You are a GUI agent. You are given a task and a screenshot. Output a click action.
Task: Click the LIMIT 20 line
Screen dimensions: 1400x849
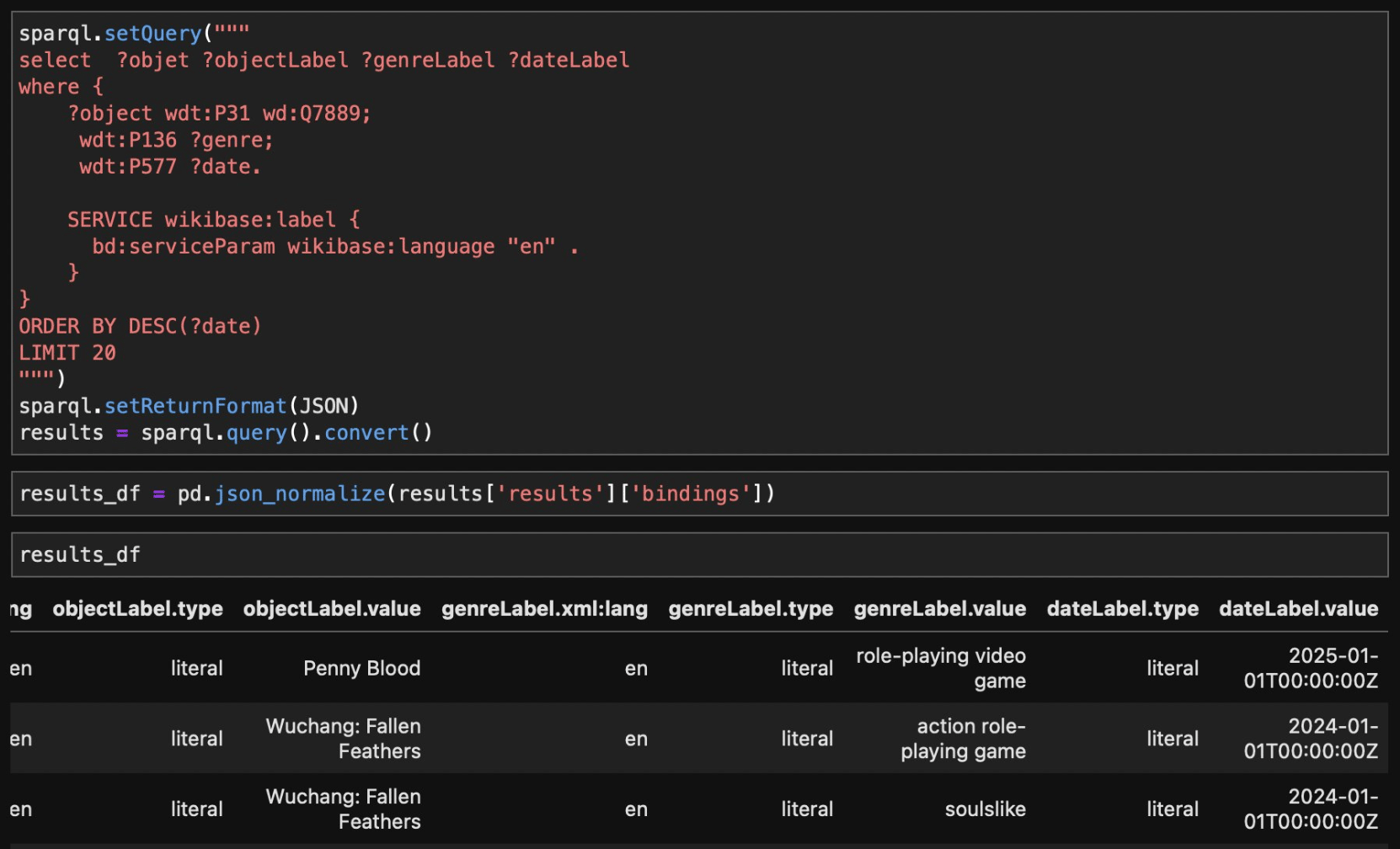[67, 353]
